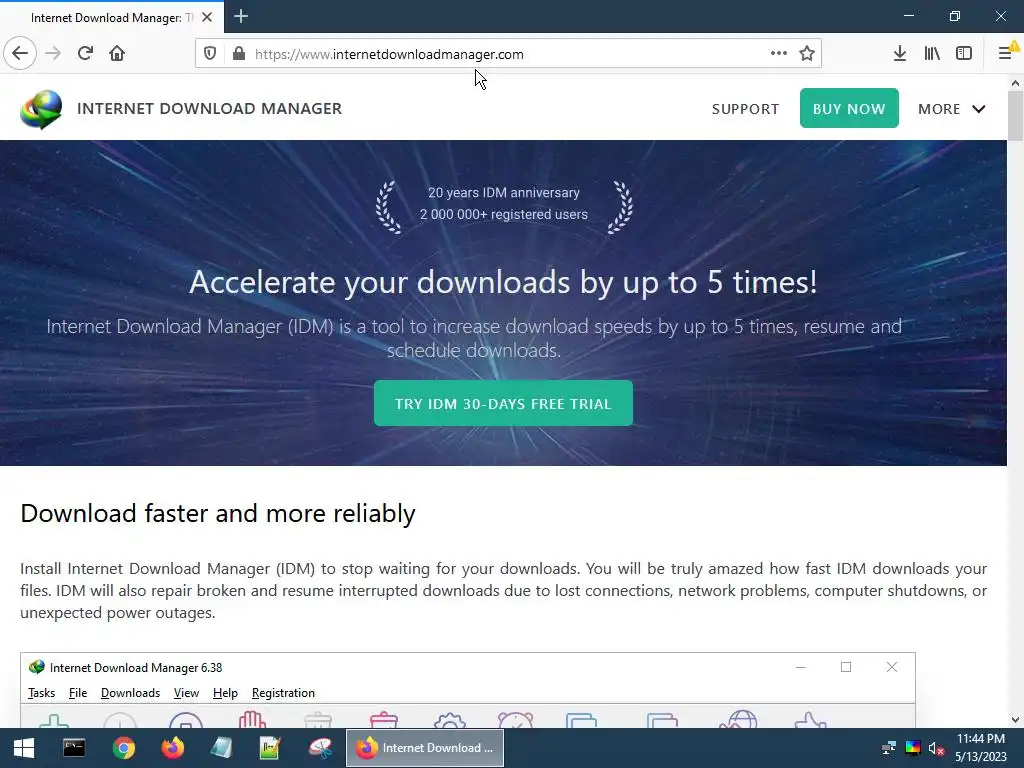Click the browser forward arrow
This screenshot has height=768, width=1024.
(x=53, y=53)
